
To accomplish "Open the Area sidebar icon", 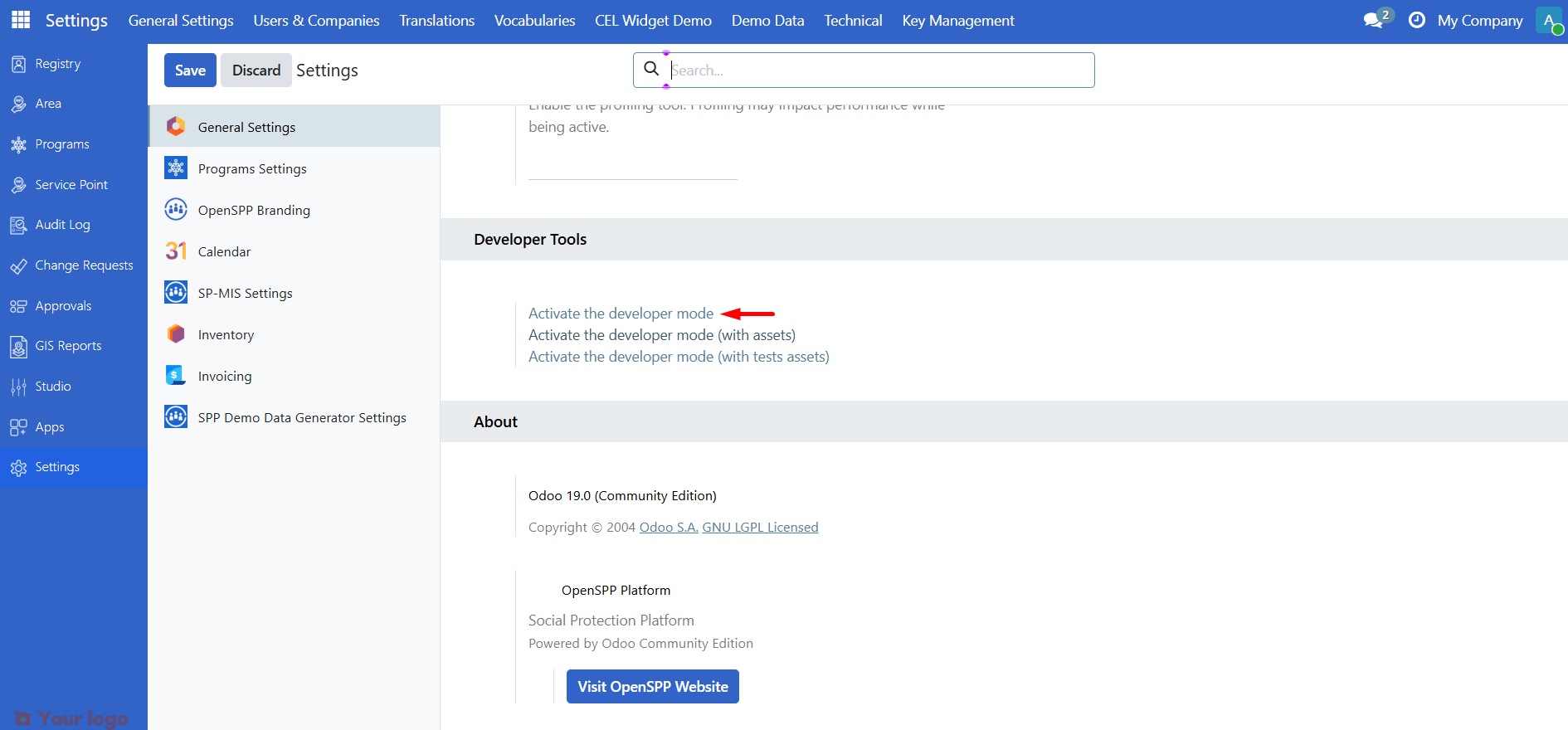I will [x=18, y=104].
